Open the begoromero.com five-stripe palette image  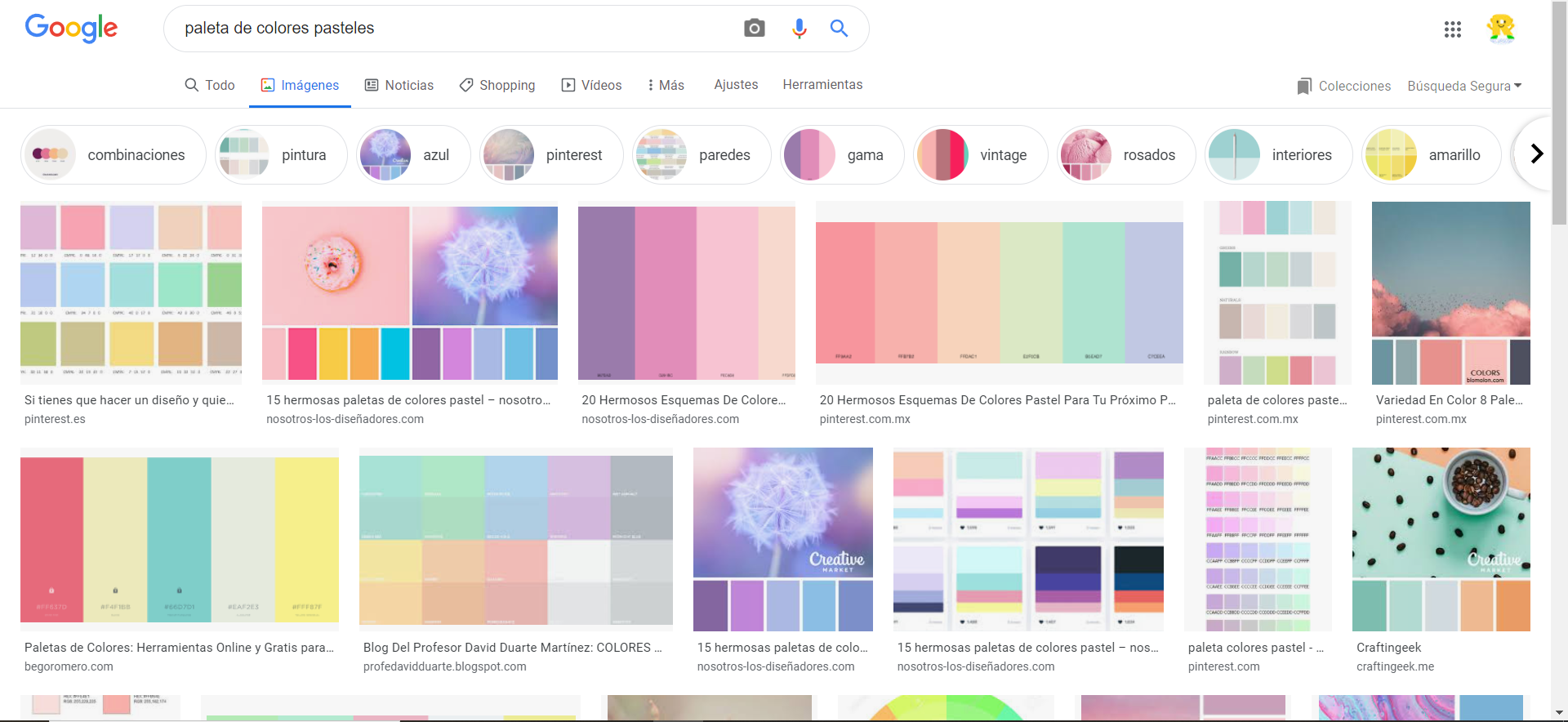(180, 540)
